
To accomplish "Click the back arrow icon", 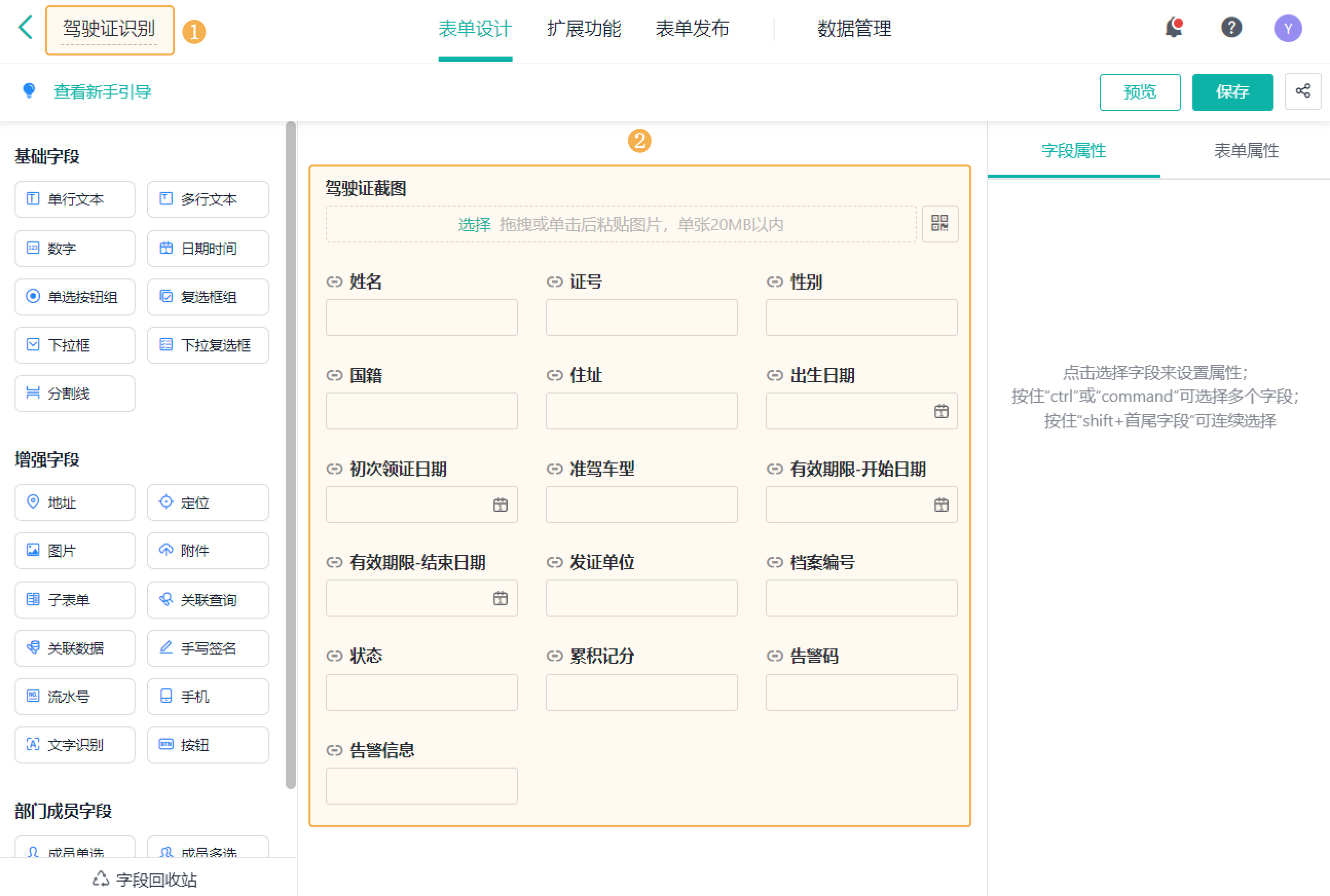I will (x=26, y=27).
